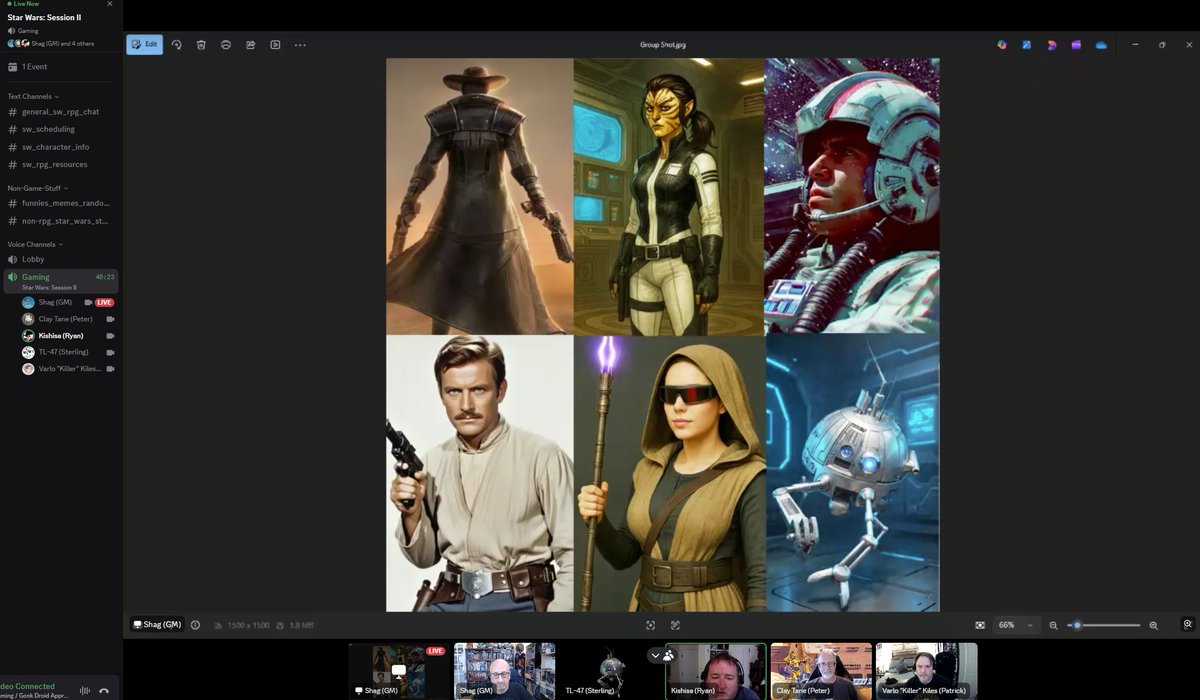Open TL-47 (Sterling) video tile

[610, 671]
